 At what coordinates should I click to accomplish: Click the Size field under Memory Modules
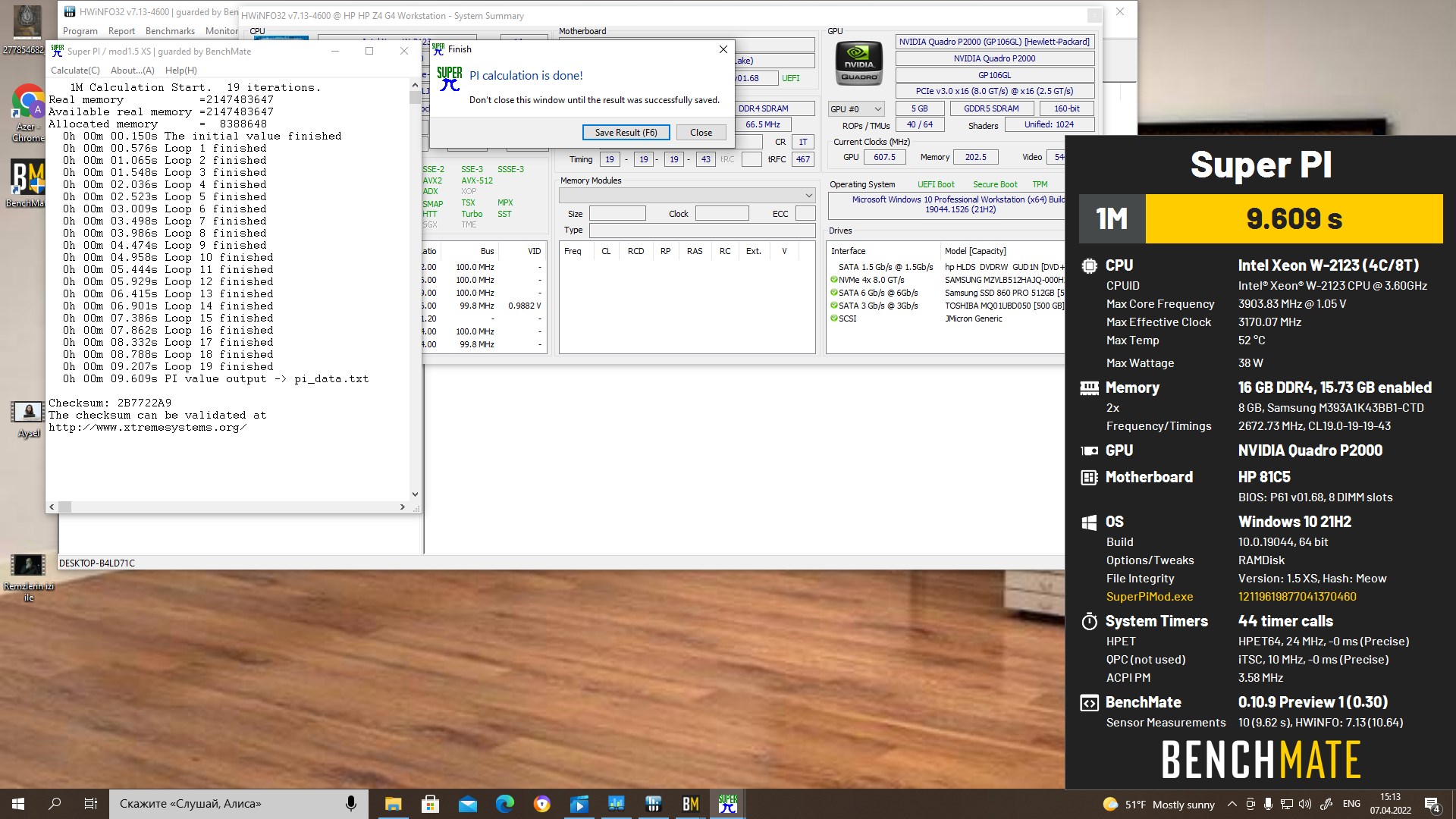[617, 214]
